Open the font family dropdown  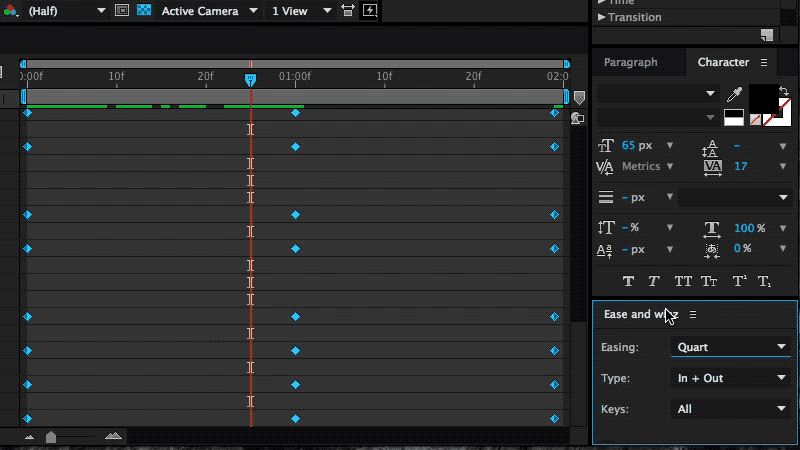[x=657, y=93]
